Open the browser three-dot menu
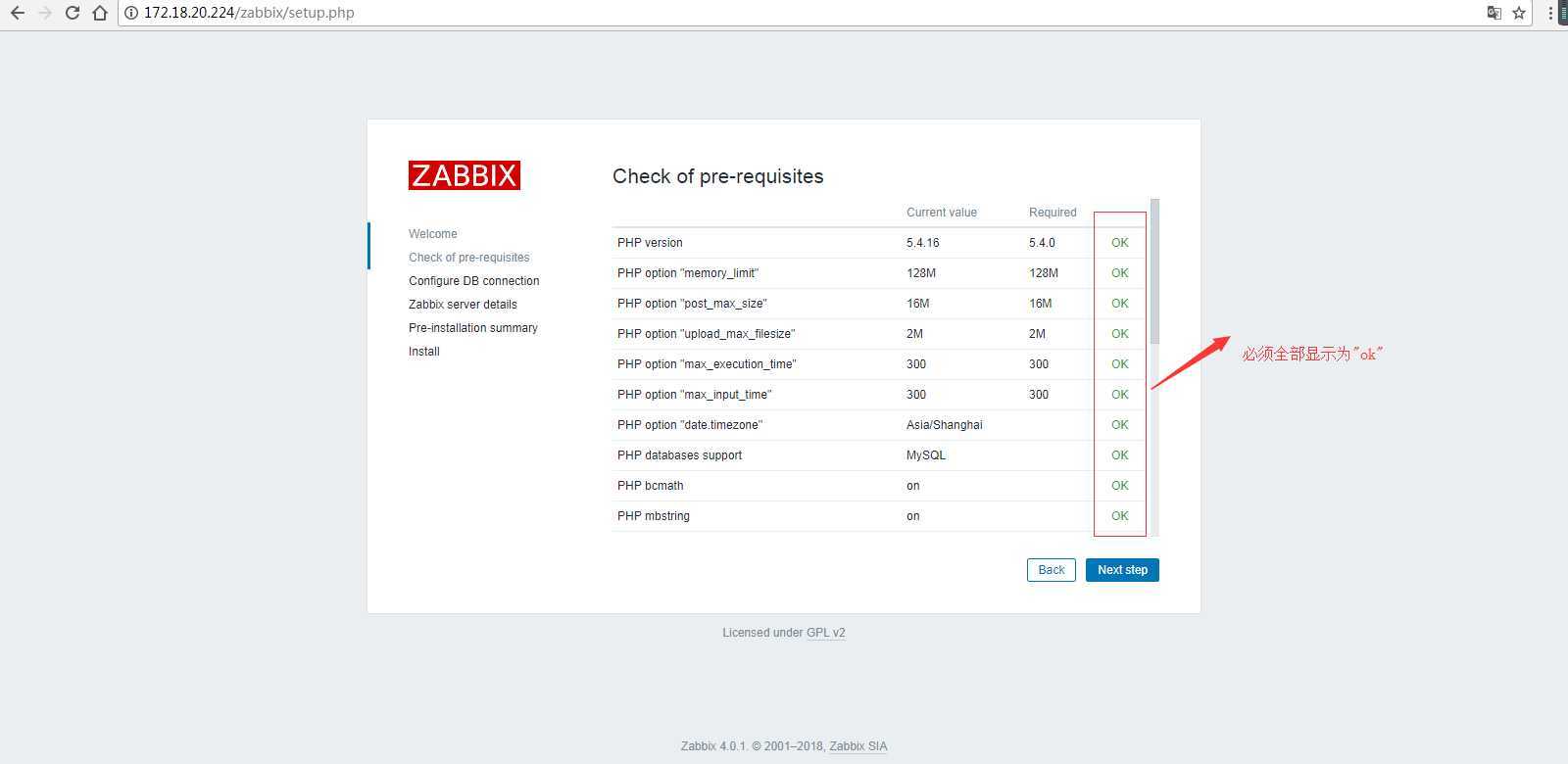 1550,13
